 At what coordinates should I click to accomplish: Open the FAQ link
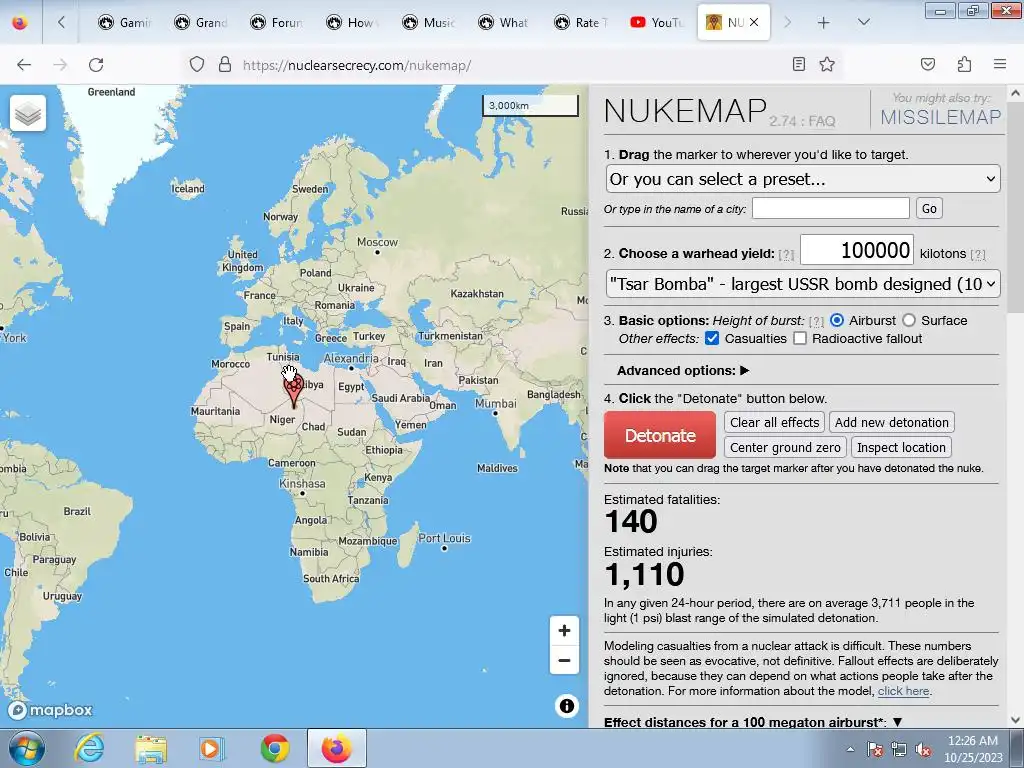(822, 121)
